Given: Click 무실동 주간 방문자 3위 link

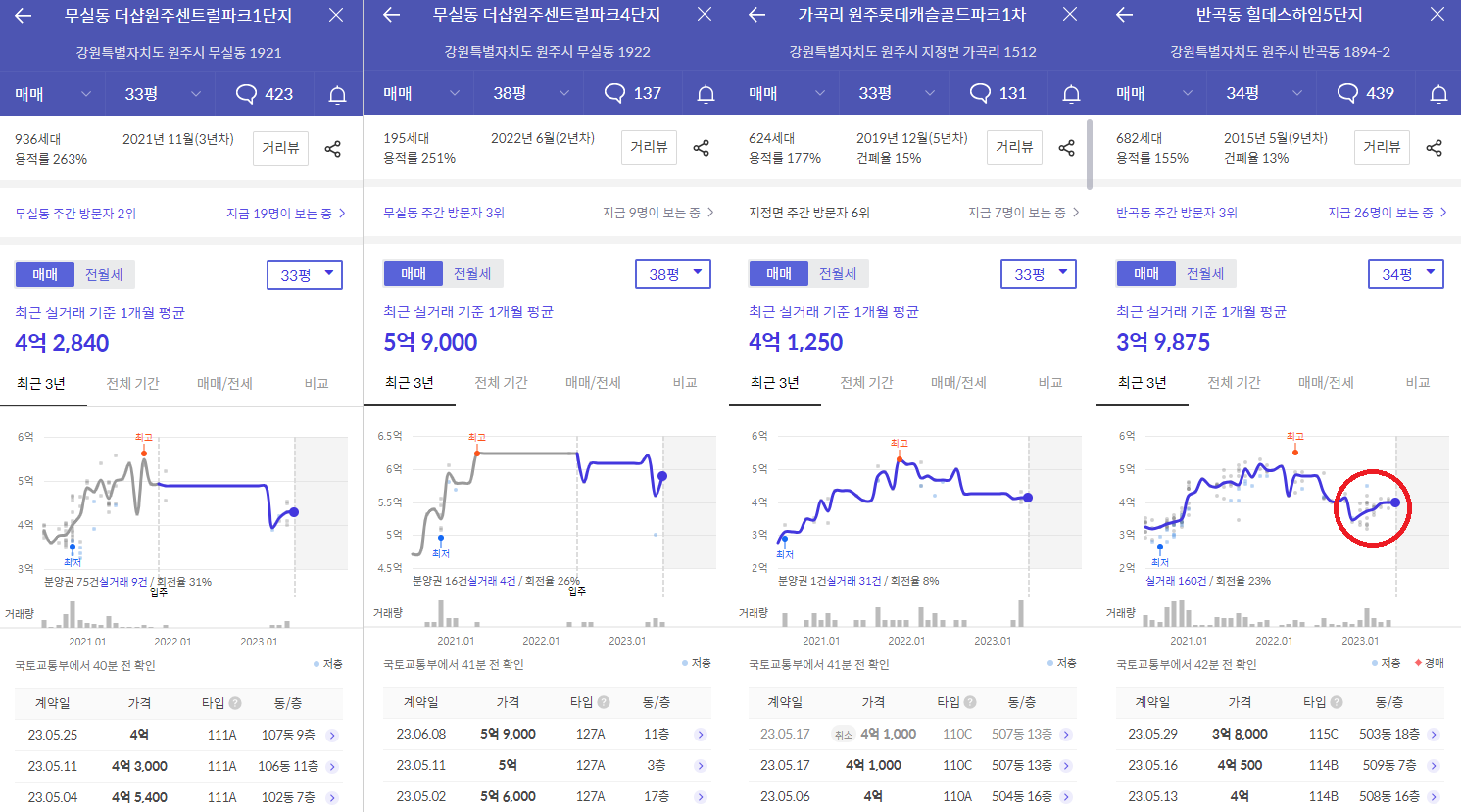Looking at the screenshot, I should click(x=444, y=213).
